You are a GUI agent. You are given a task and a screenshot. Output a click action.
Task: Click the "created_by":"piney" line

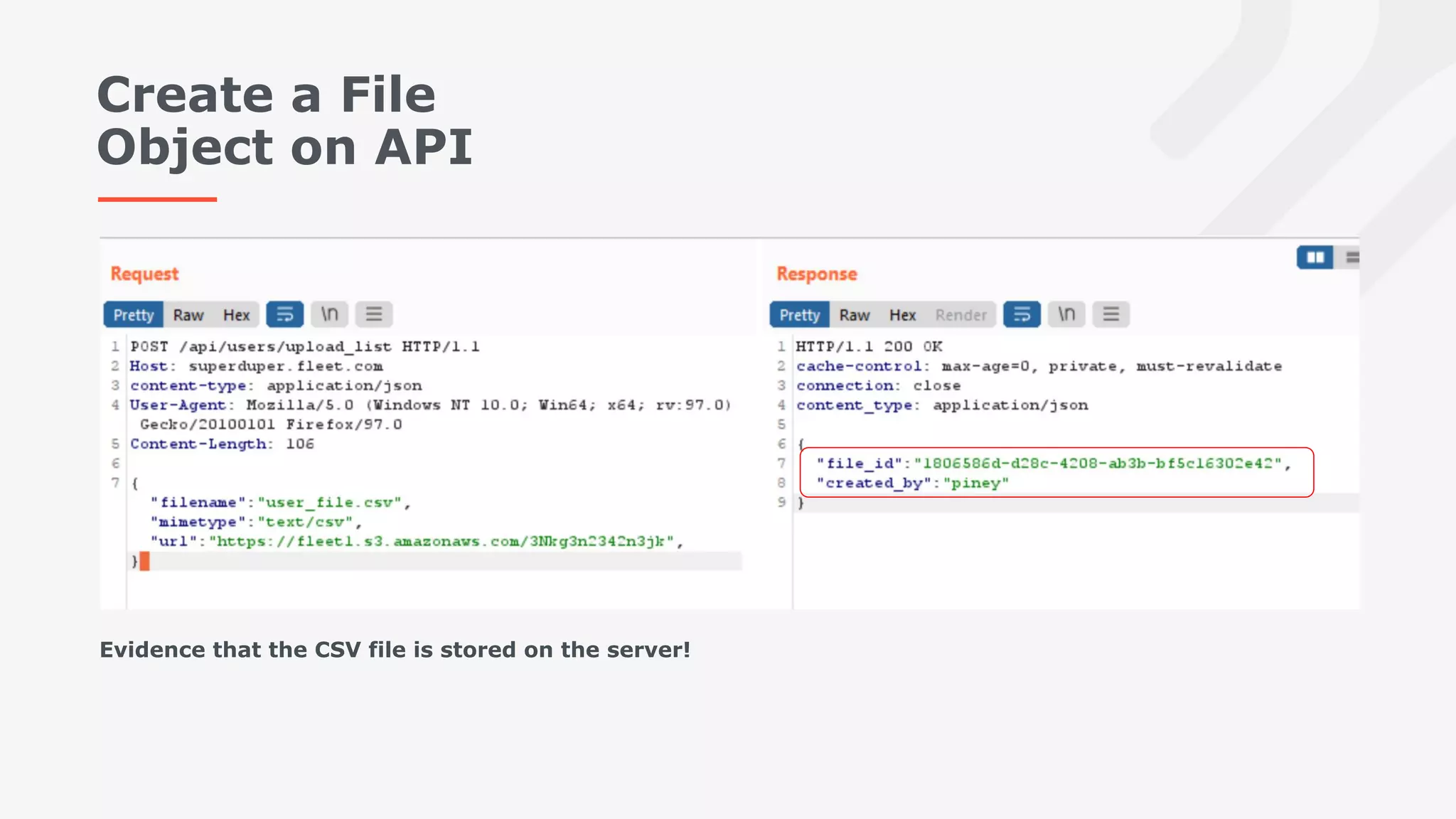pos(913,483)
